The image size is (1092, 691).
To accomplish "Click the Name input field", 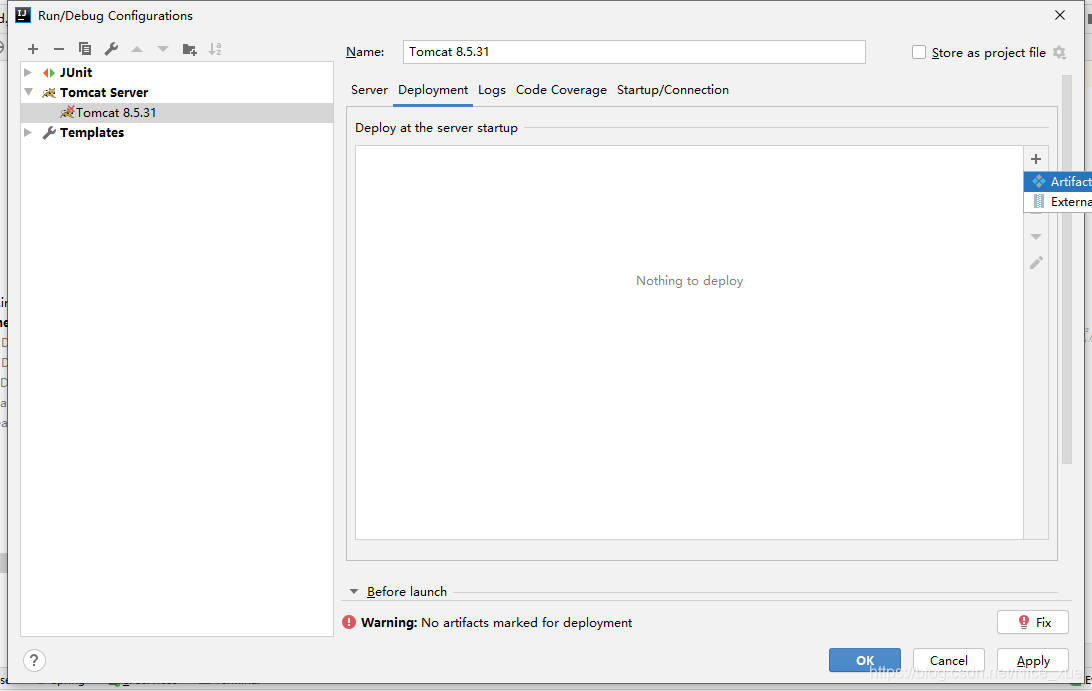I will click(634, 52).
